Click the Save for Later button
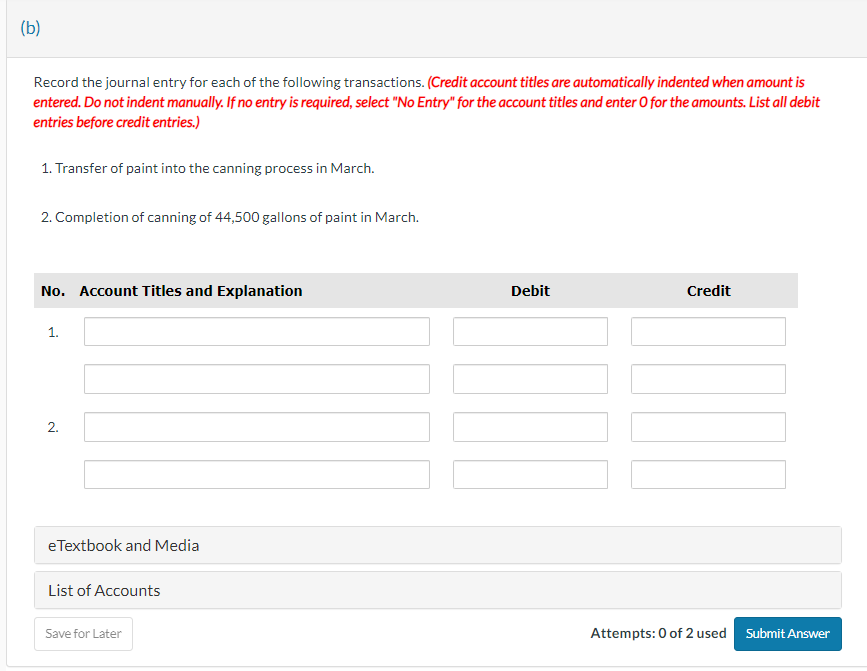867x671 pixels. pyautogui.click(x=83, y=634)
